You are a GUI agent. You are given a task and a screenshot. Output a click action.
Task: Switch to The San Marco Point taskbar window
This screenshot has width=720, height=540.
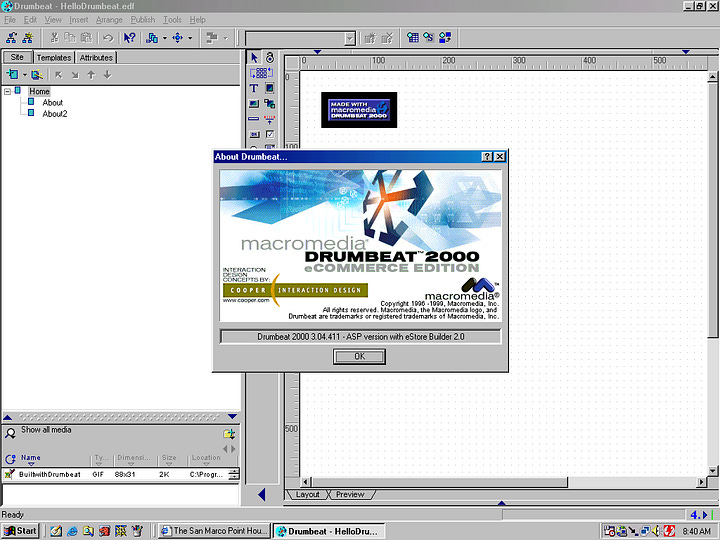pos(214,531)
